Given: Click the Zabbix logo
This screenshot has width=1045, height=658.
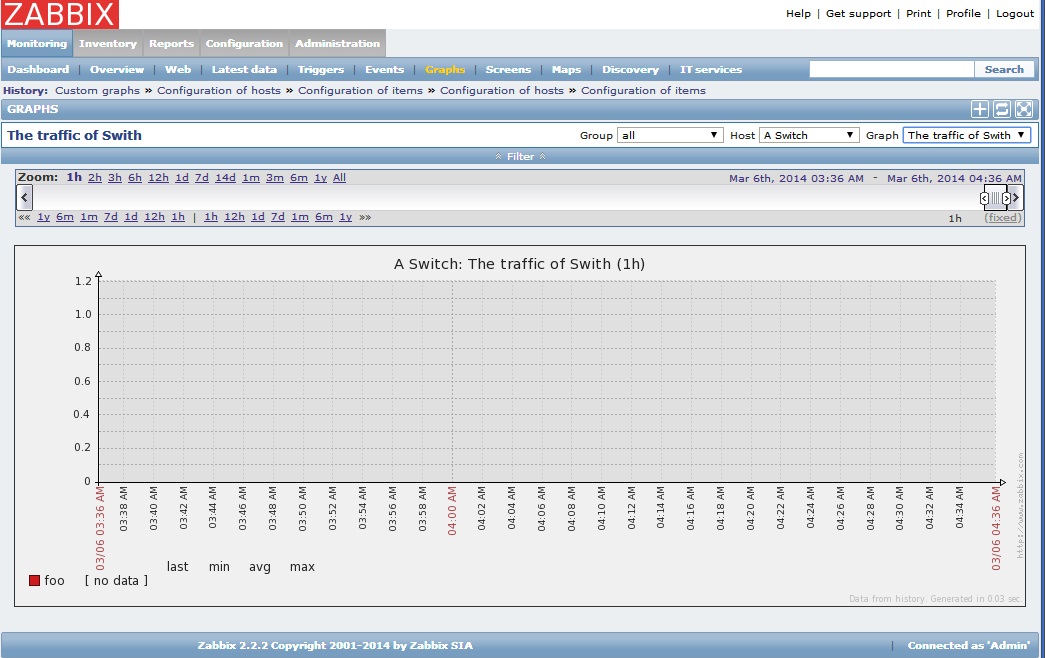Looking at the screenshot, I should (58, 14).
